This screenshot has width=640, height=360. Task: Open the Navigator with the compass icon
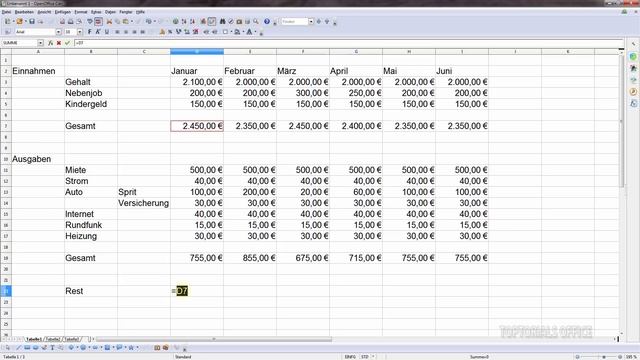(x=231, y=21)
